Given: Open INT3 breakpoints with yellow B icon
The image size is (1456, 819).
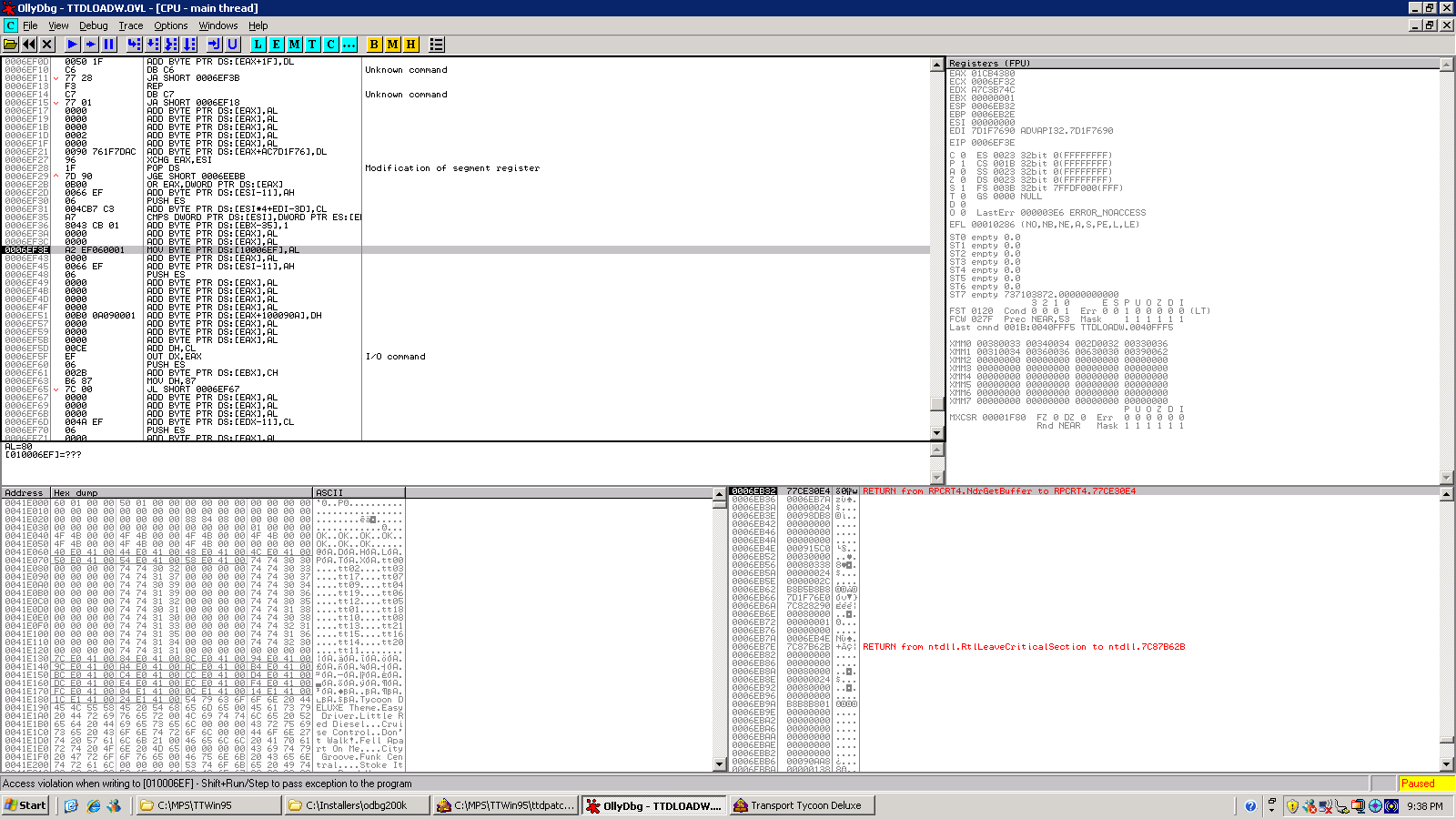Looking at the screenshot, I should tap(374, 44).
